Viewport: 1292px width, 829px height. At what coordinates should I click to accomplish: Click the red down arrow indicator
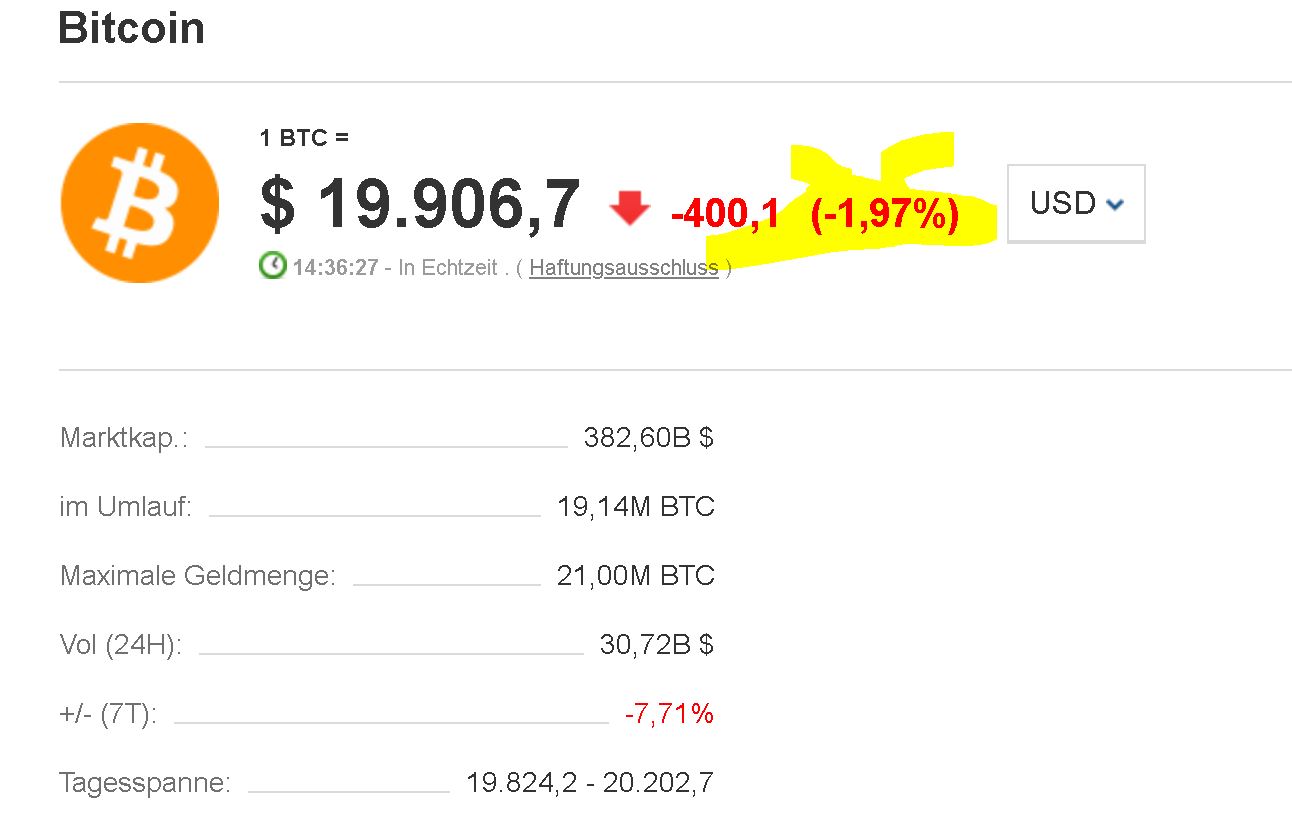(630, 209)
